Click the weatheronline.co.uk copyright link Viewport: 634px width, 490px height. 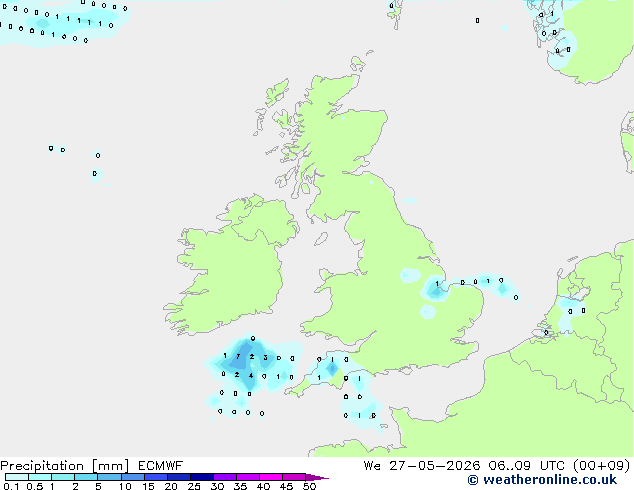[542, 480]
